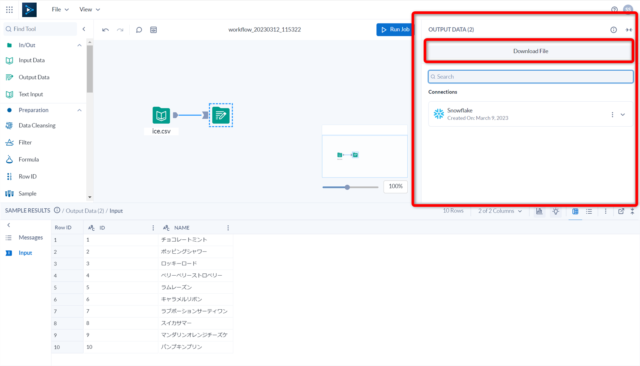This screenshot has height=366, width=640.
Task: Click the lightbulb insights icon
Action: point(556,211)
